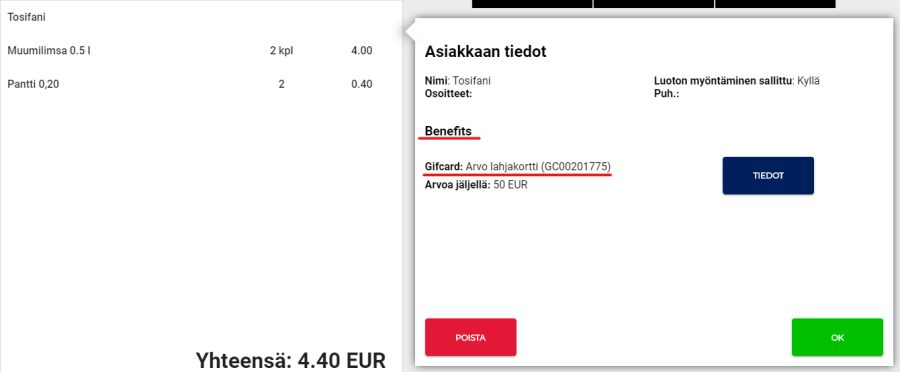Click the Nimi: Tosifani field in popup
This screenshot has width=900, height=372.
point(457,81)
